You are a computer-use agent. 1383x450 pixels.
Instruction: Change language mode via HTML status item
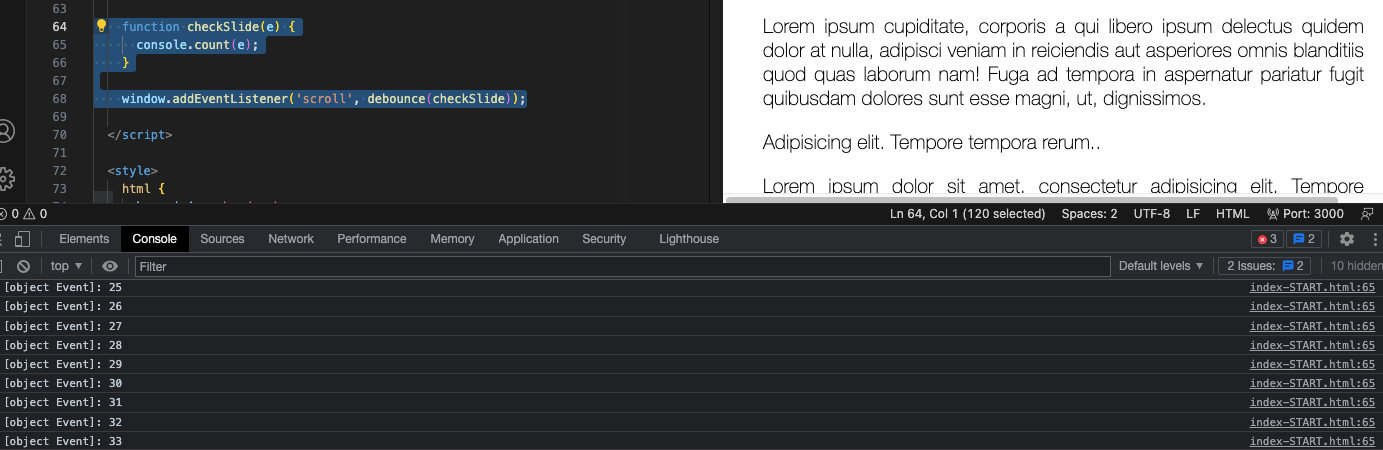1232,214
